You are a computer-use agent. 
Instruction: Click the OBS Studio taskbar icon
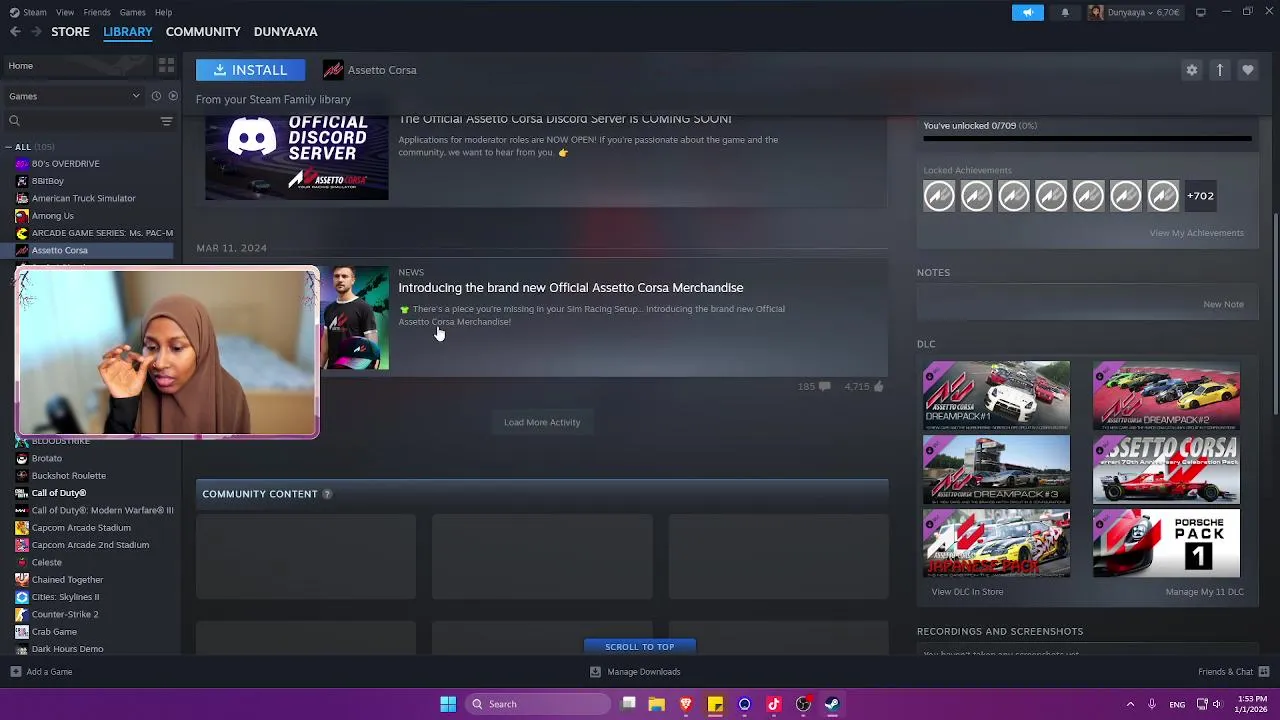coord(803,704)
